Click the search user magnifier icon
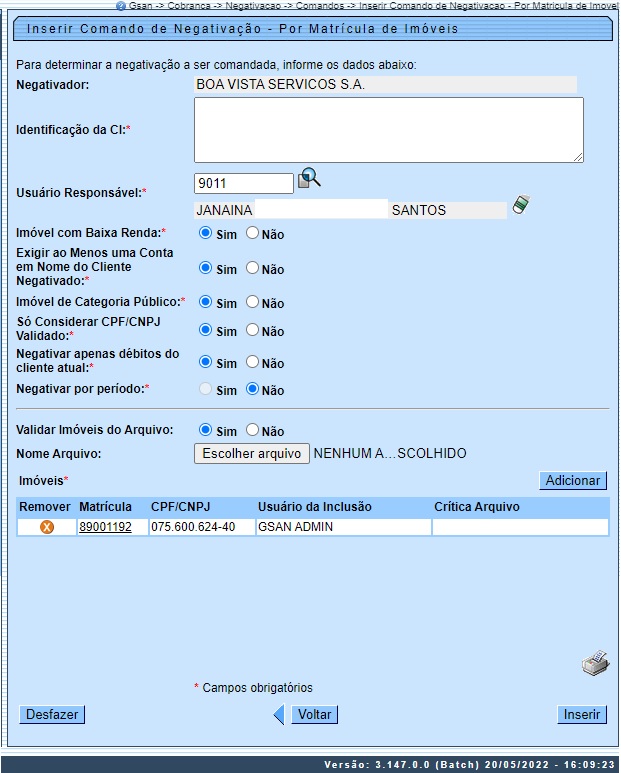The image size is (621, 773). coord(309,179)
